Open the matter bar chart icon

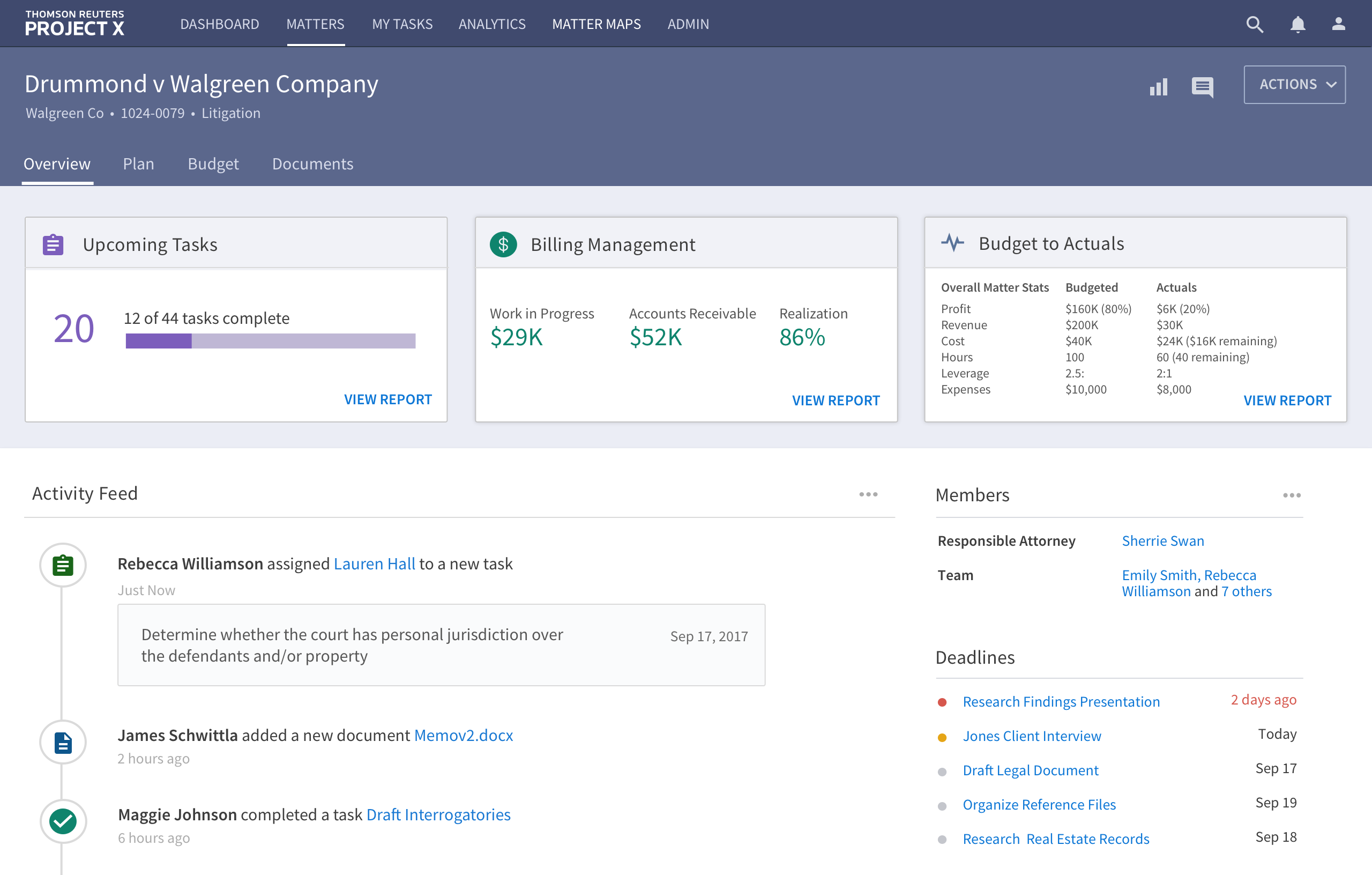pyautogui.click(x=1158, y=87)
